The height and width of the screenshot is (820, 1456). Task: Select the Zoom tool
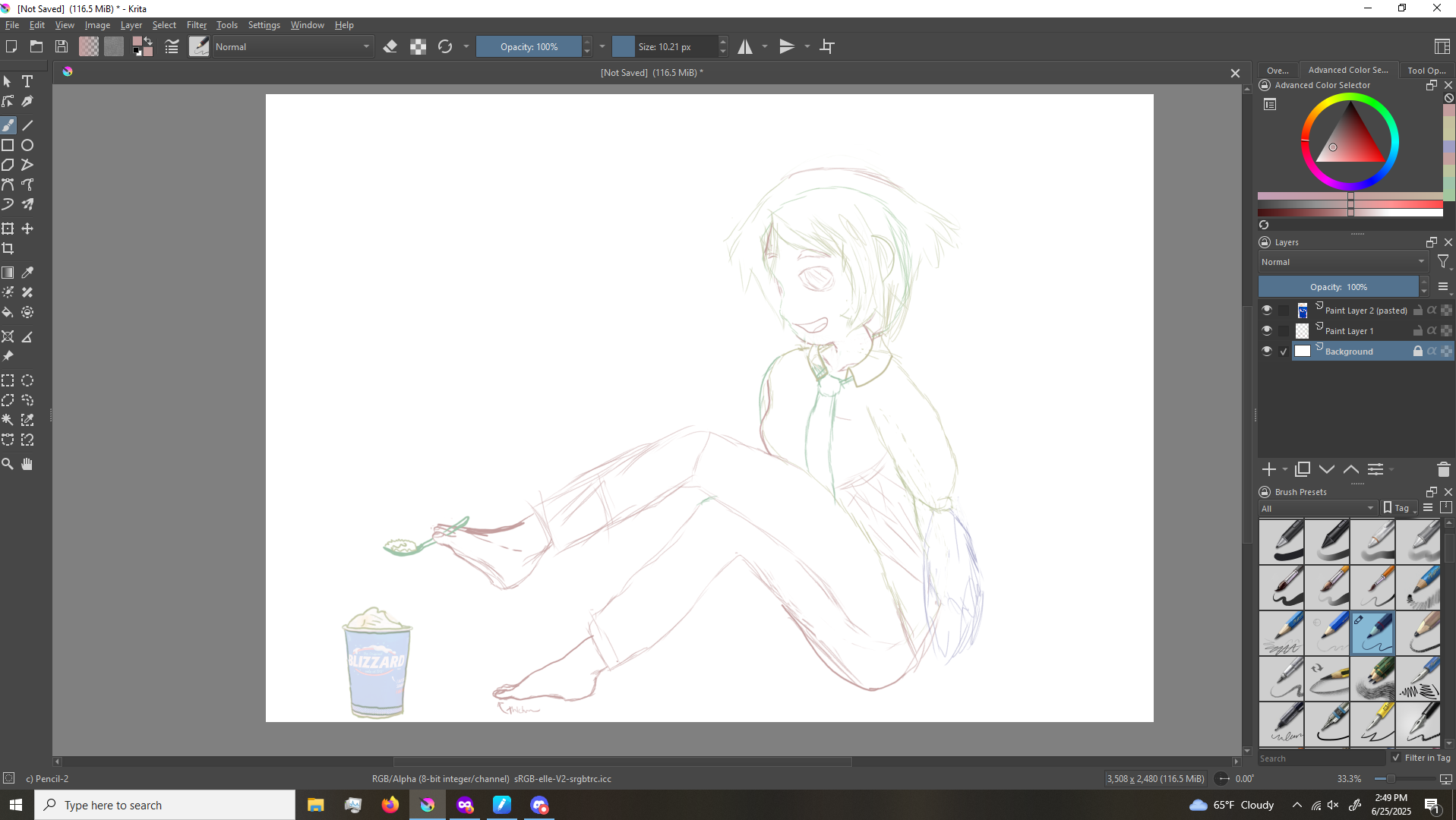tap(8, 464)
